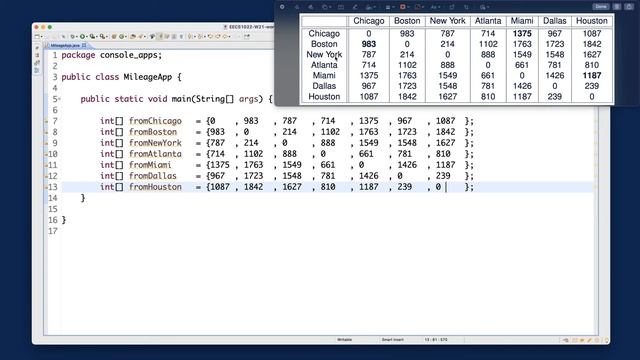The width and height of the screenshot is (640, 360).
Task: Click the Sign signature tool in markup toolbar
Action: coord(369,7)
